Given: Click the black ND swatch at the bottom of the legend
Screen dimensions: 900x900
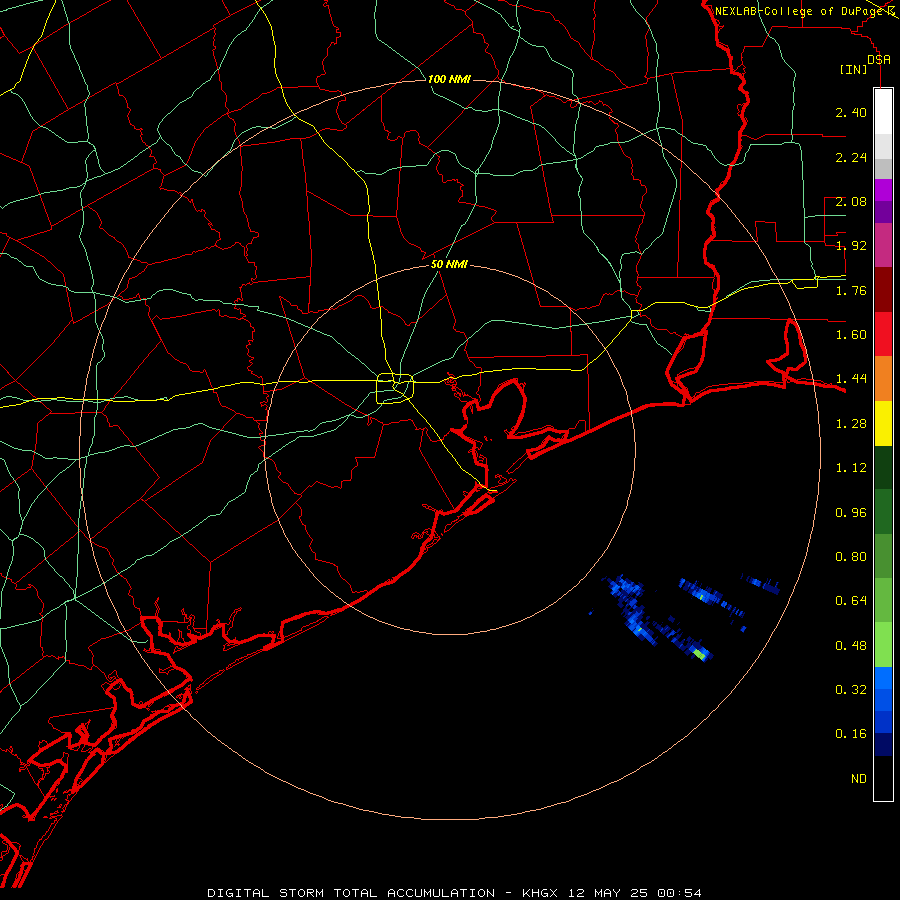Looking at the screenshot, I should tap(883, 778).
